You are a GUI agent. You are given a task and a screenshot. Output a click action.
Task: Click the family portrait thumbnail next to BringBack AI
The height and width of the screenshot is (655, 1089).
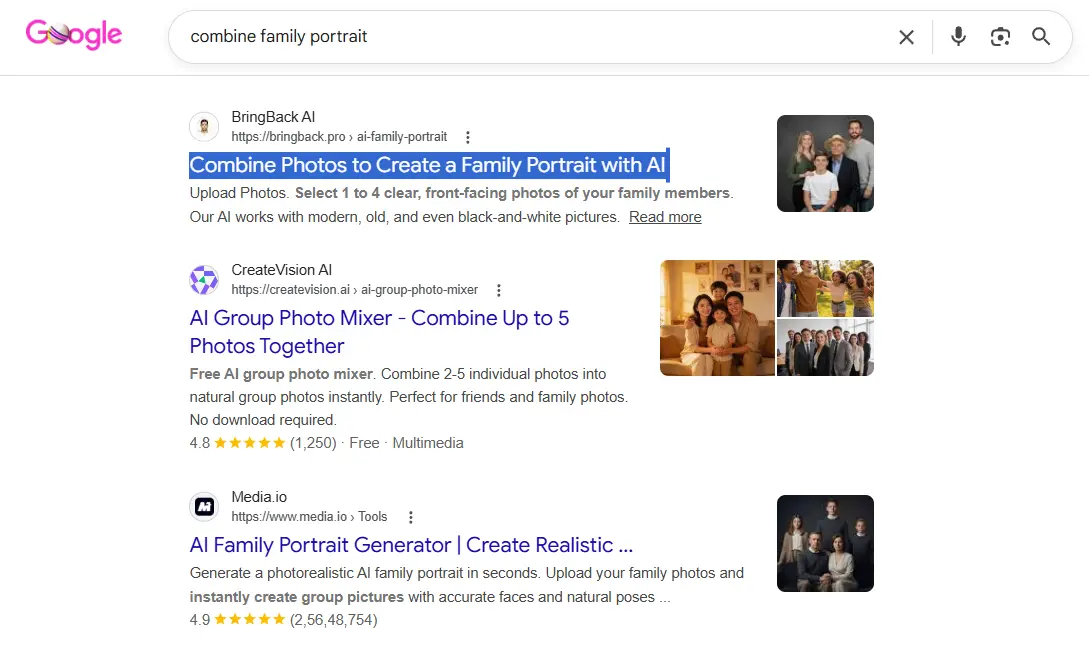825,163
